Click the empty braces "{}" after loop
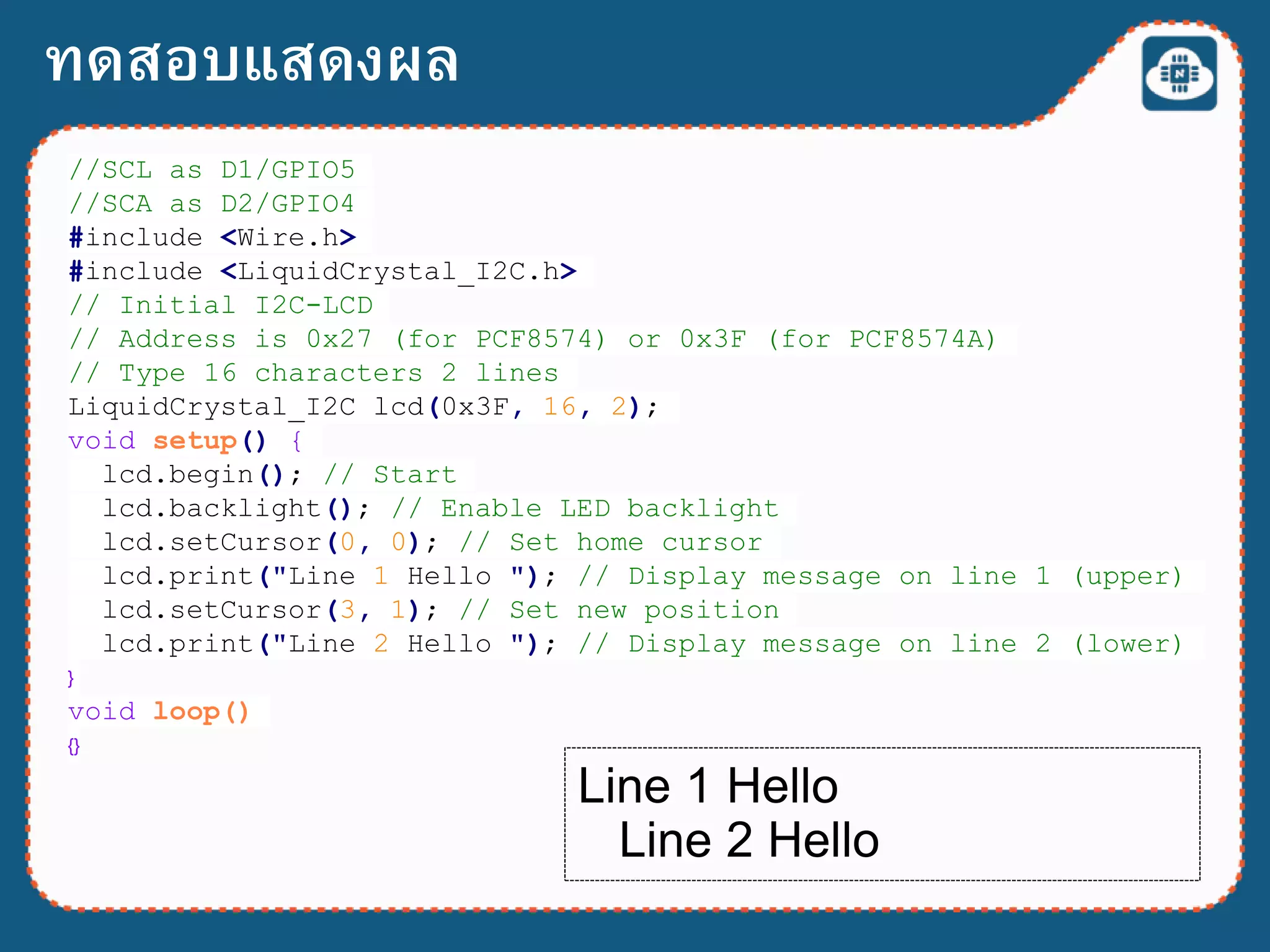 74,746
